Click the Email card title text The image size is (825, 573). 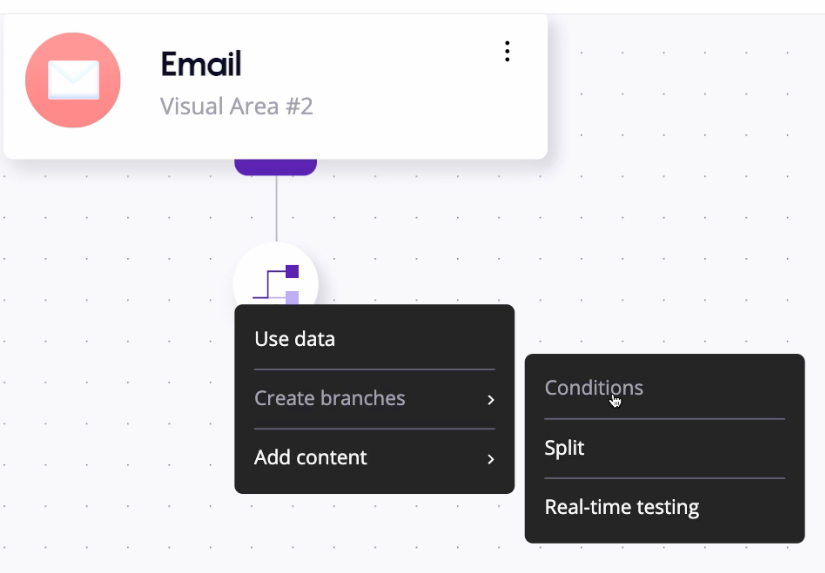[201, 64]
